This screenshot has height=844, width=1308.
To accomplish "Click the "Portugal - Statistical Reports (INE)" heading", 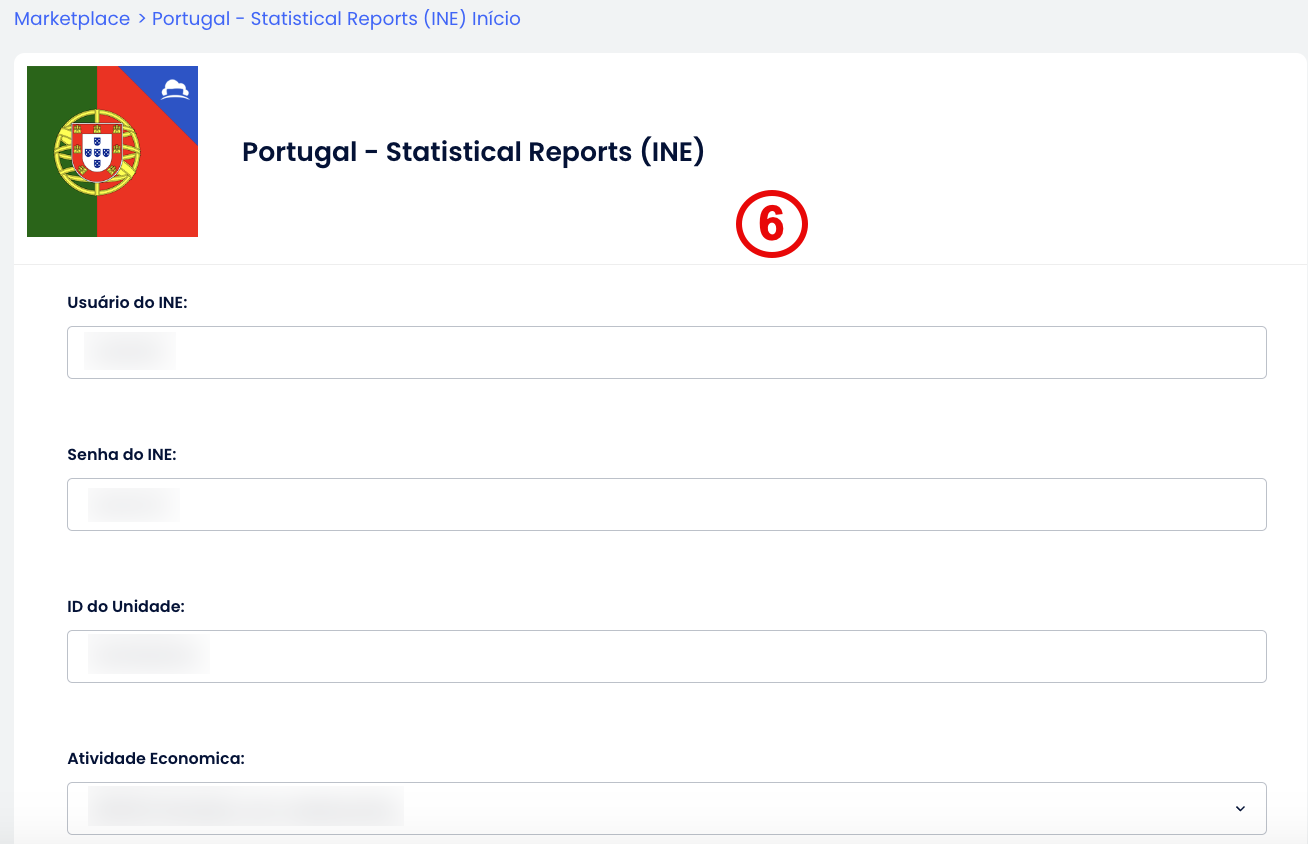I will [473, 152].
